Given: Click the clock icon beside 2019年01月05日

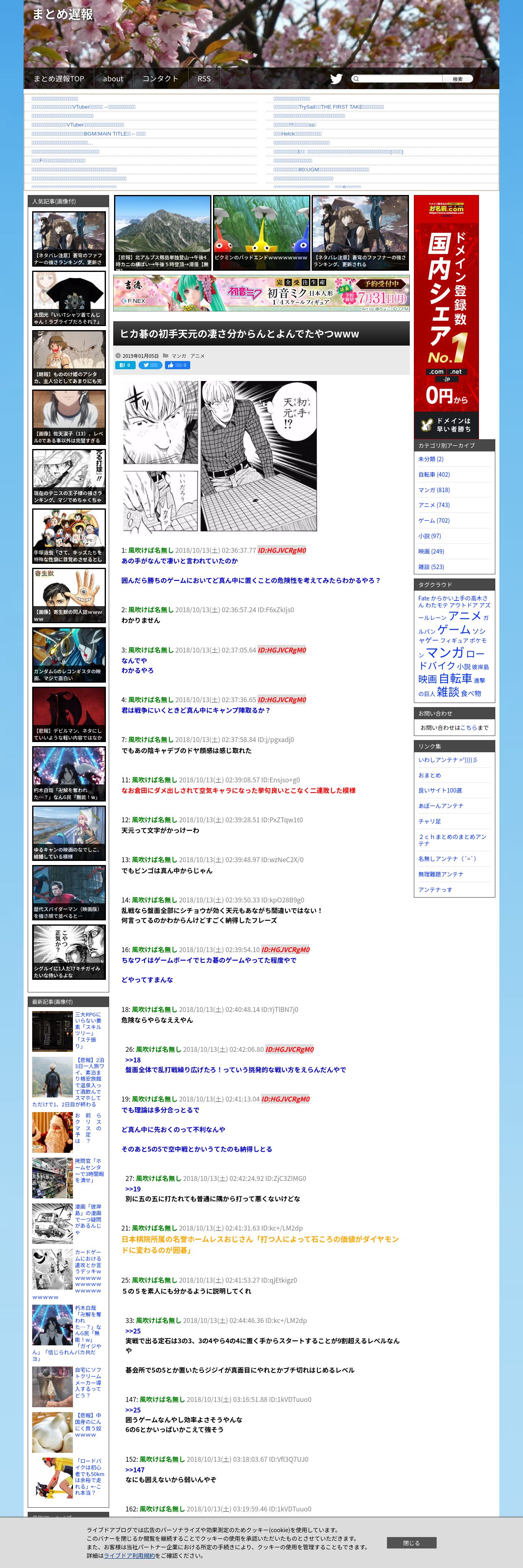Looking at the screenshot, I should pos(118,355).
